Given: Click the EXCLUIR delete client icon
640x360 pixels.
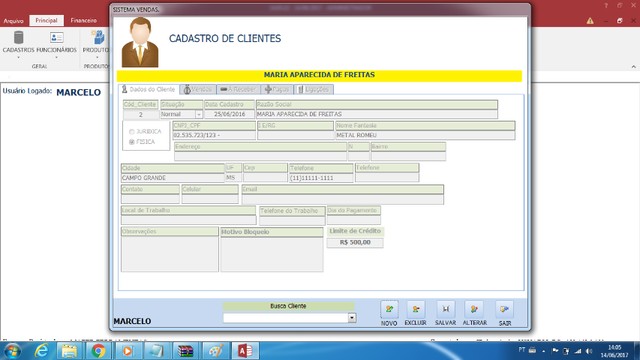Looking at the screenshot, I should pyautogui.click(x=416, y=309).
